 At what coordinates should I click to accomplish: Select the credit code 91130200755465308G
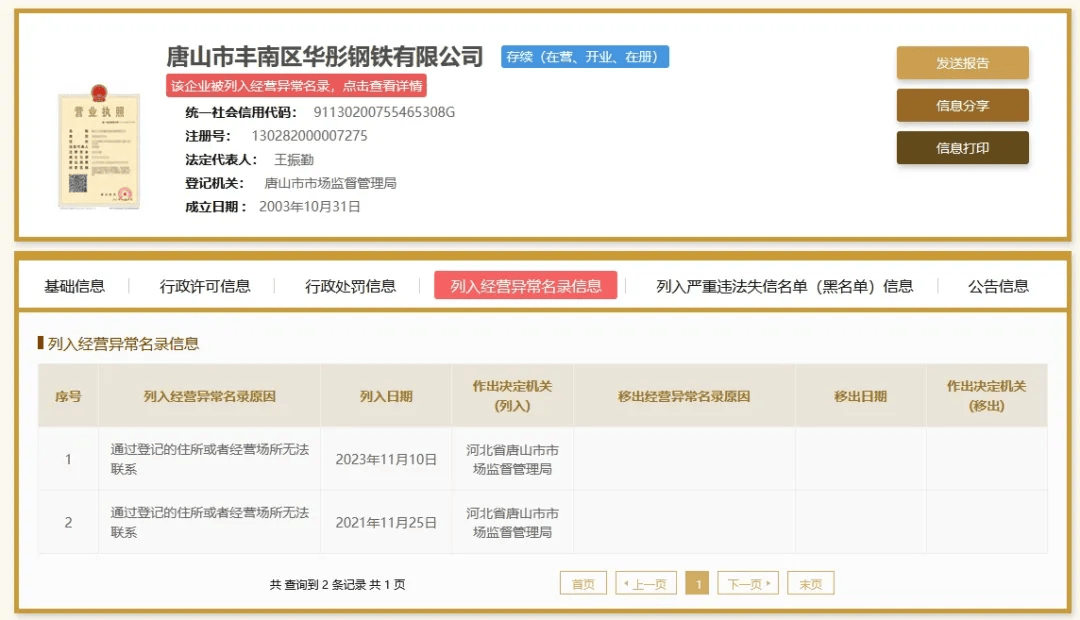[x=384, y=112]
